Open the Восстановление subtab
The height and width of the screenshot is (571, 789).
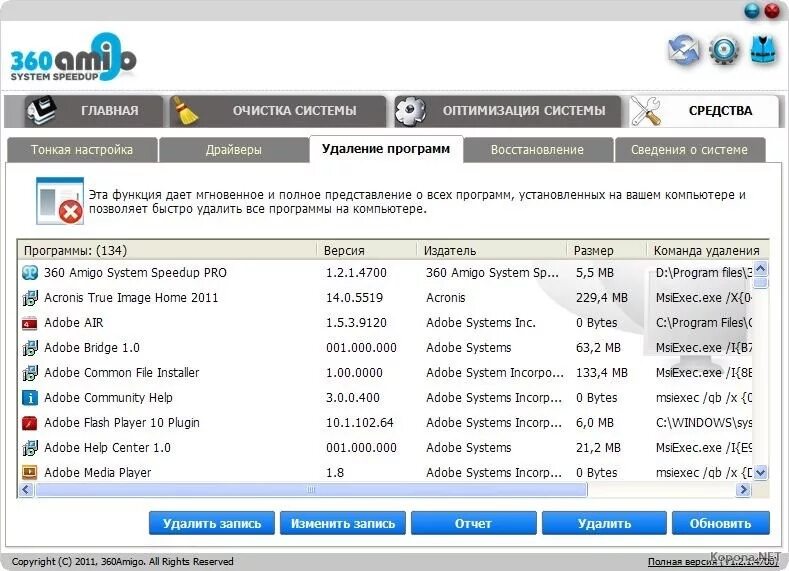pyautogui.click(x=538, y=150)
